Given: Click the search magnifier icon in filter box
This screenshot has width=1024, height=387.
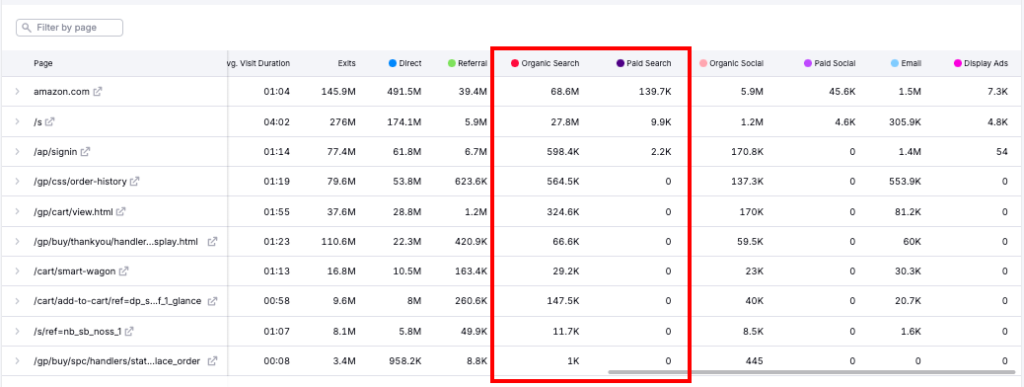Looking at the screenshot, I should coord(27,27).
